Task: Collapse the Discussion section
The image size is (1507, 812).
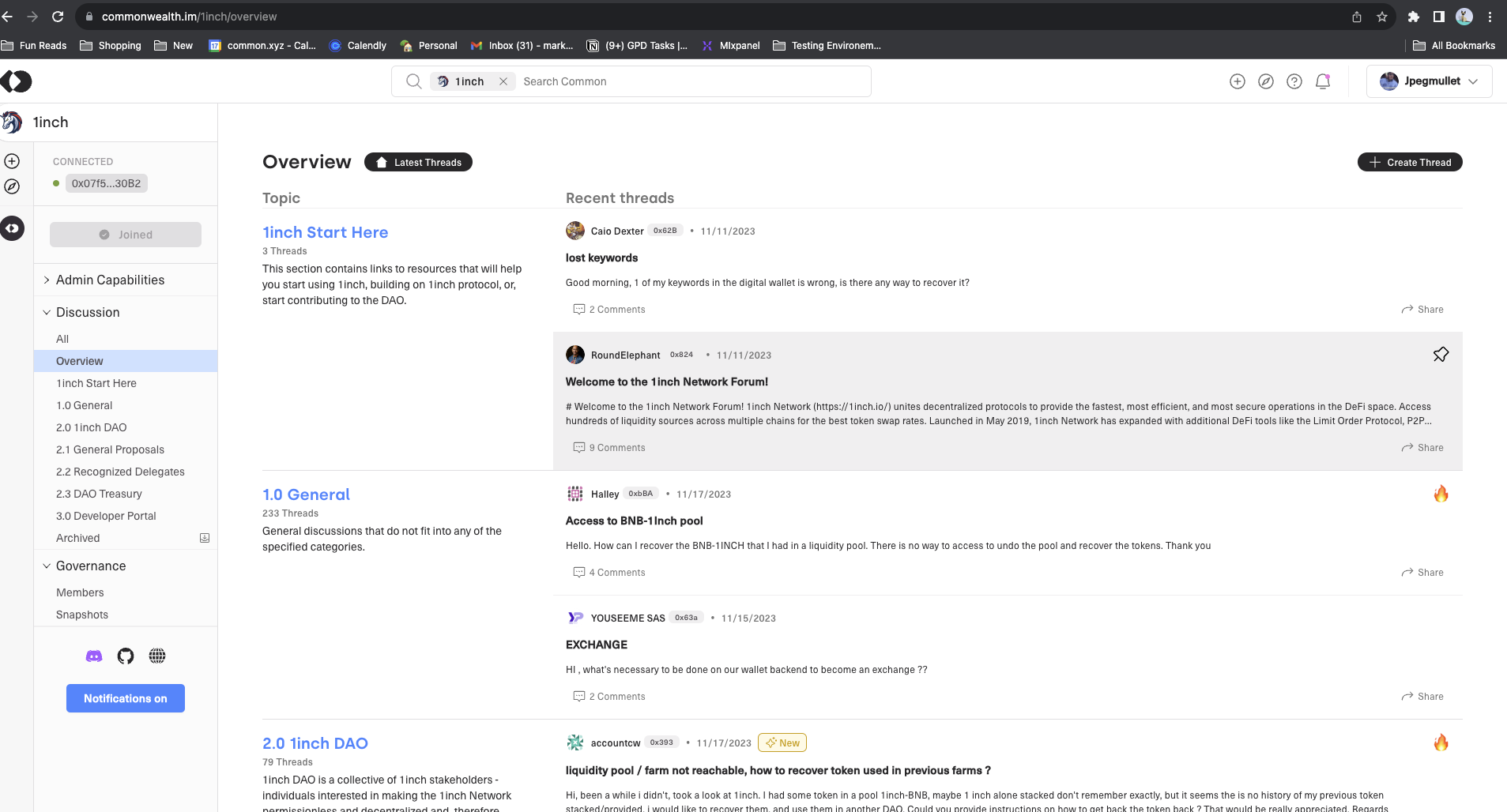Action: 88,312
